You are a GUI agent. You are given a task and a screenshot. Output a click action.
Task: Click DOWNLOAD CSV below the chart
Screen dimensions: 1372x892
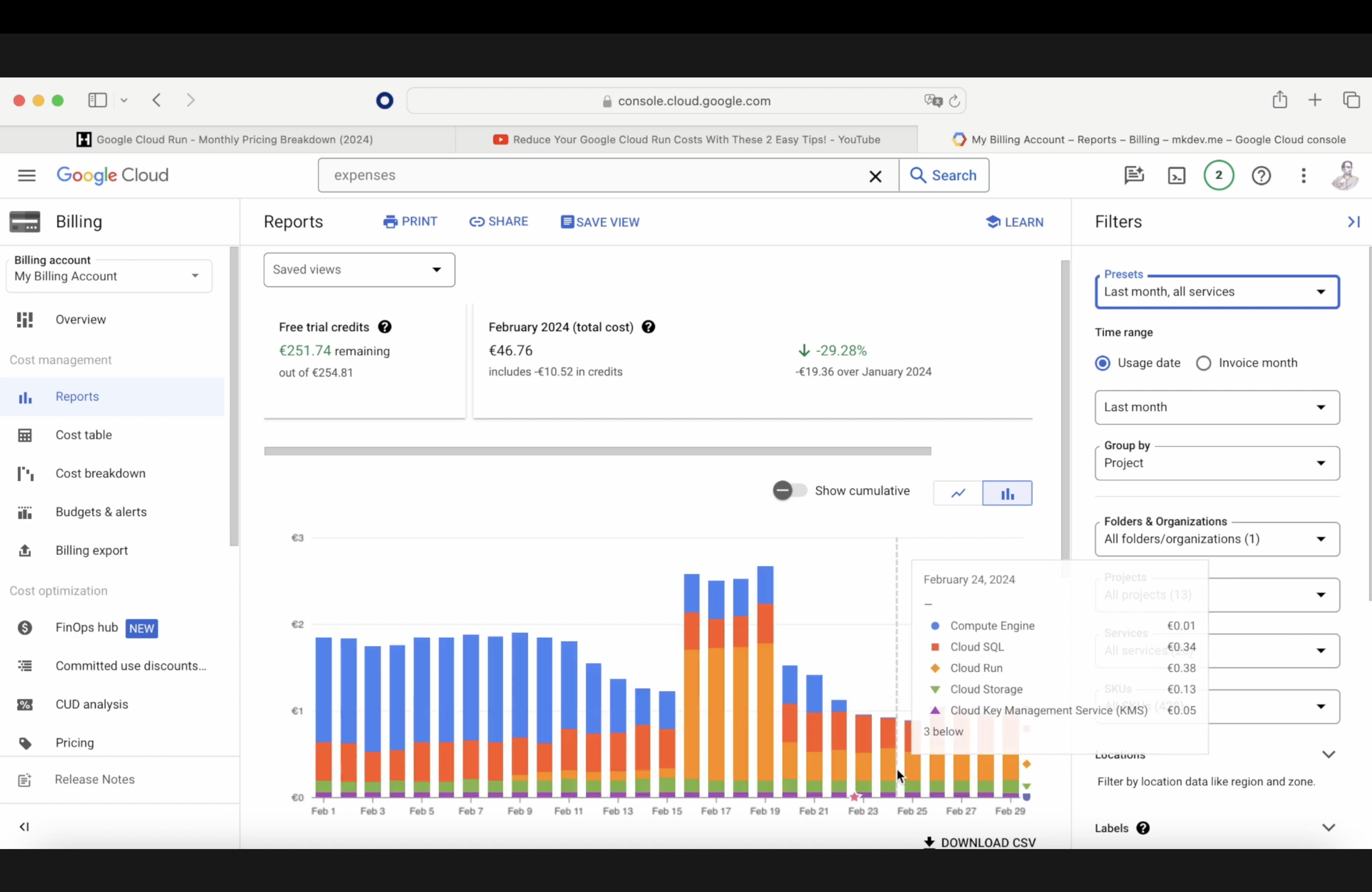point(980,842)
